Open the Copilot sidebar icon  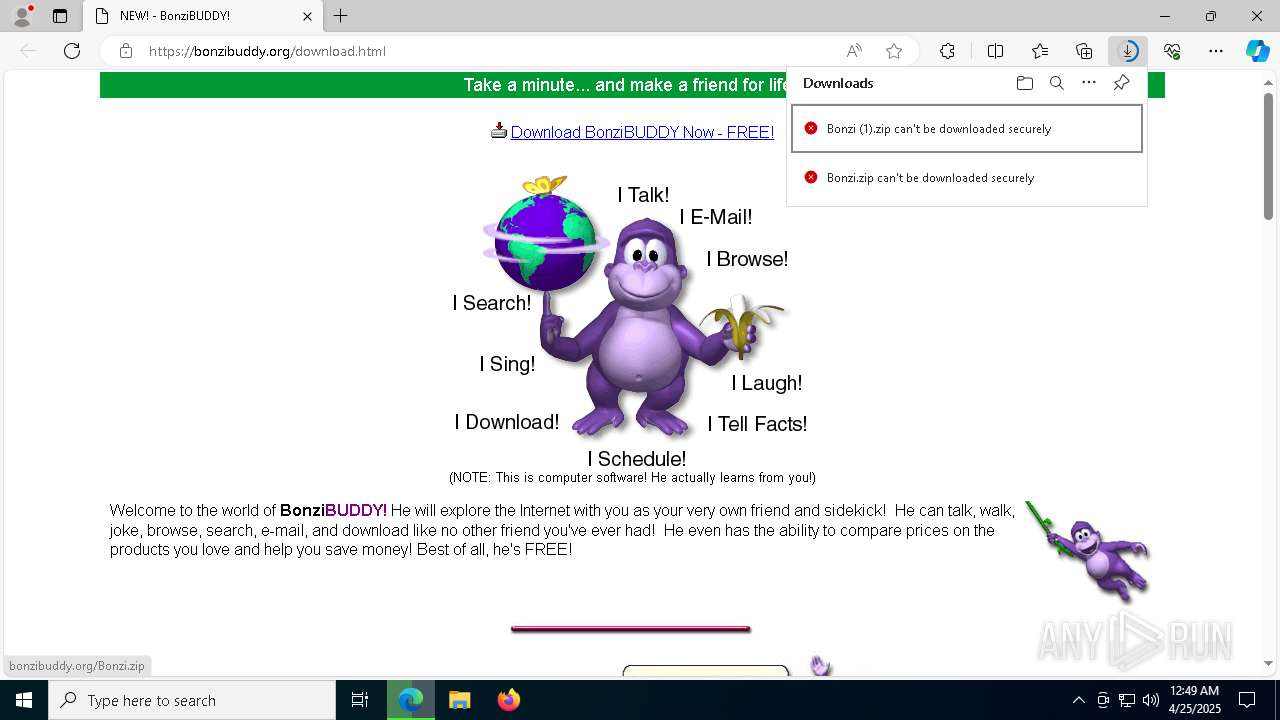tap(1257, 51)
